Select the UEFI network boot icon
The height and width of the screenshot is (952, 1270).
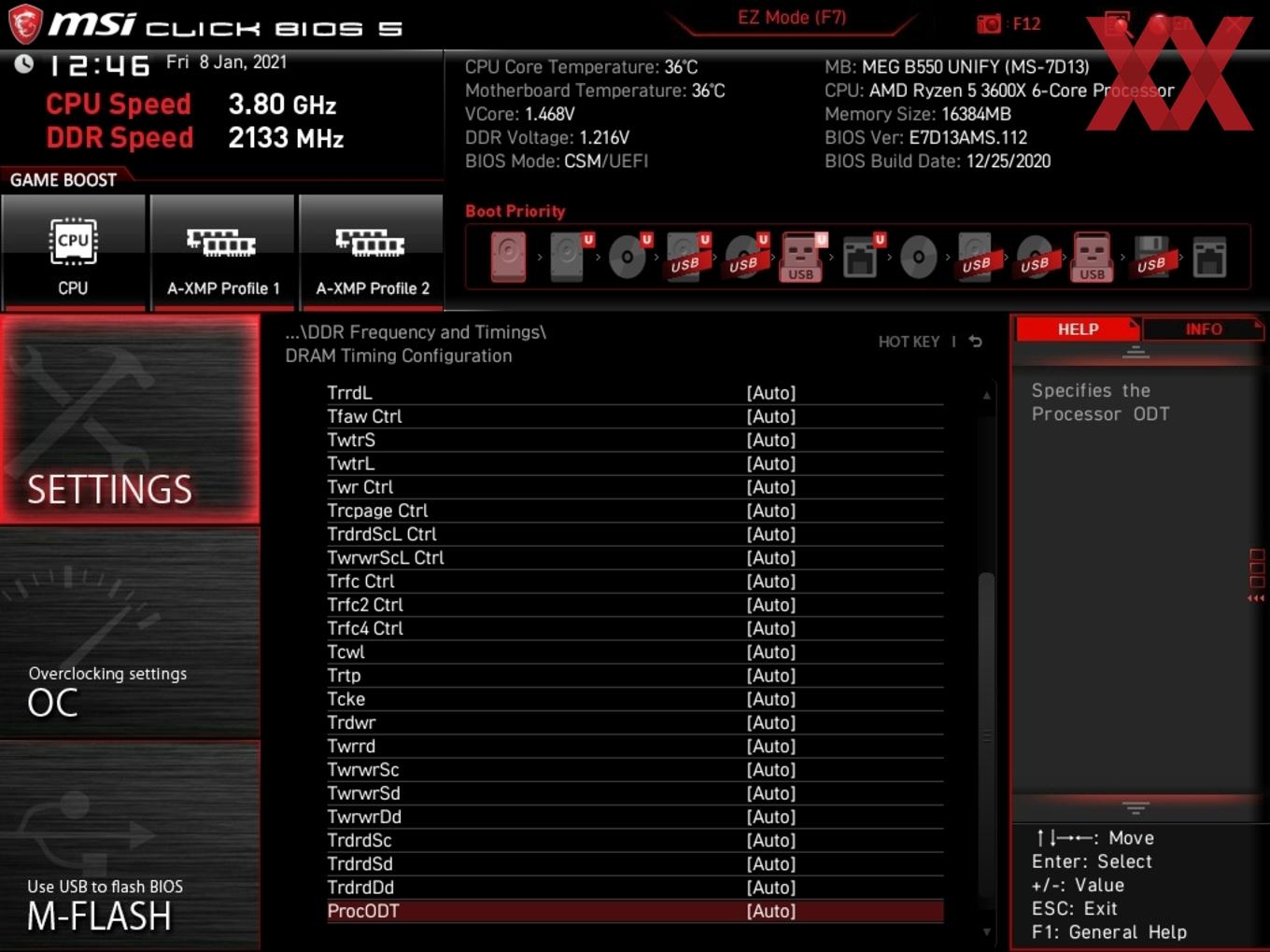(x=861, y=257)
